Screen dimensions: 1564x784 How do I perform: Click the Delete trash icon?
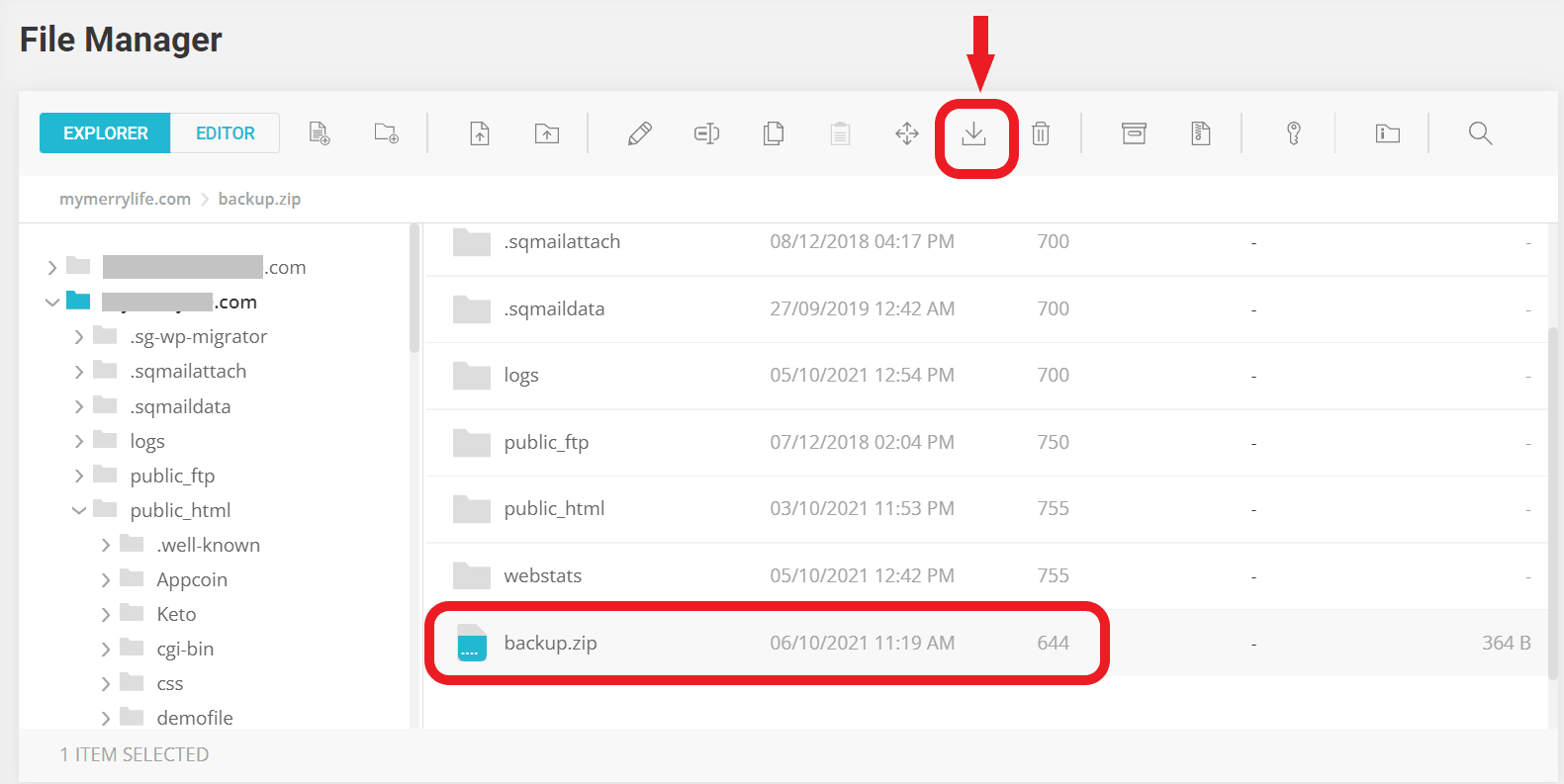[1041, 133]
